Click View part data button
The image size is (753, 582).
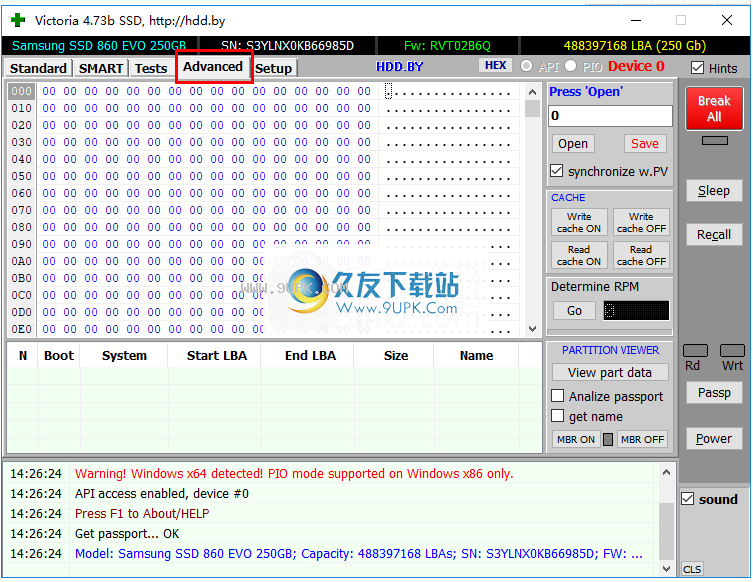[x=610, y=372]
